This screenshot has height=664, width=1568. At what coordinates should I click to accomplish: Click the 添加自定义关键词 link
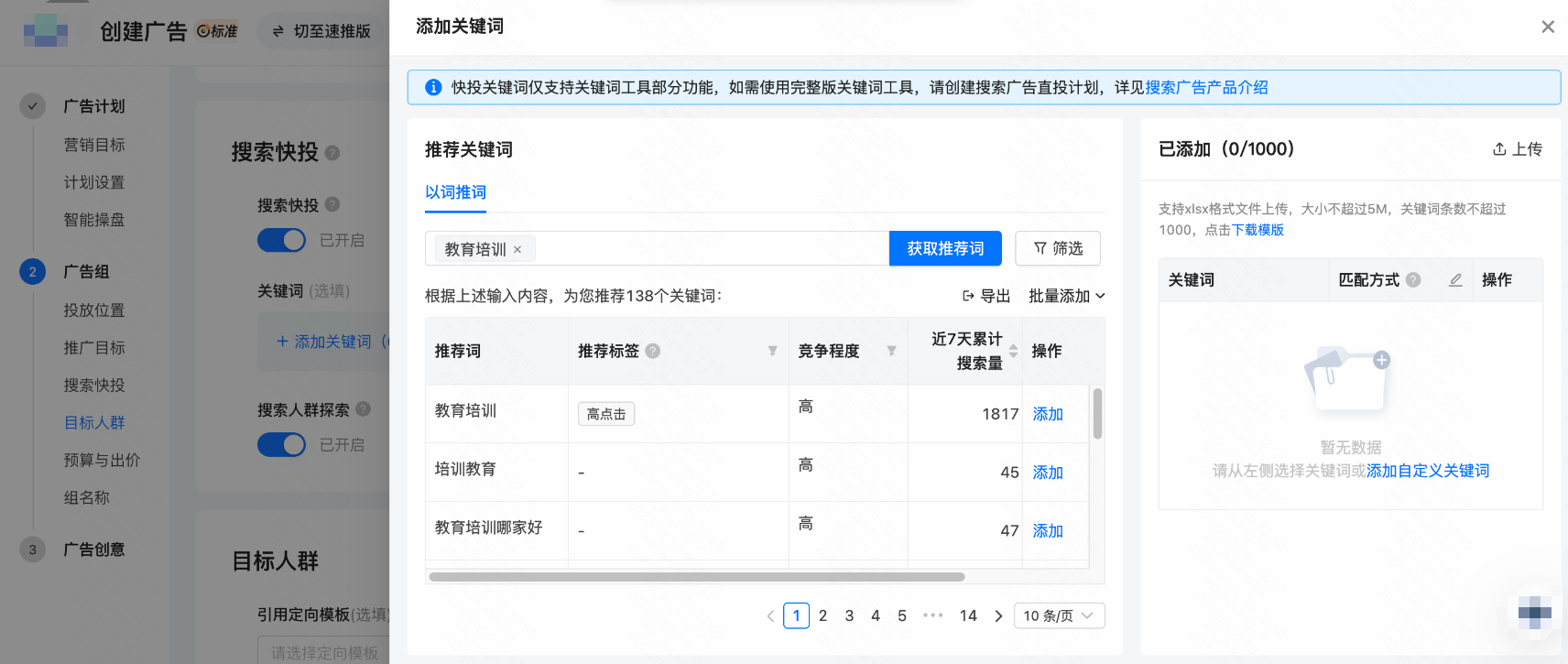1428,471
